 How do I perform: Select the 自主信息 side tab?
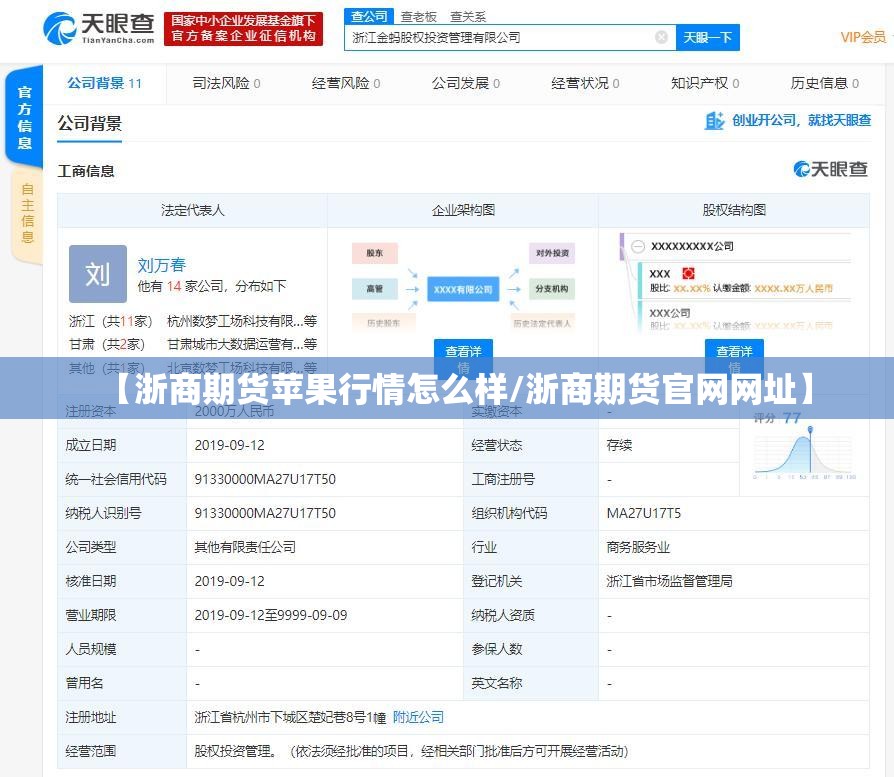pos(27,214)
